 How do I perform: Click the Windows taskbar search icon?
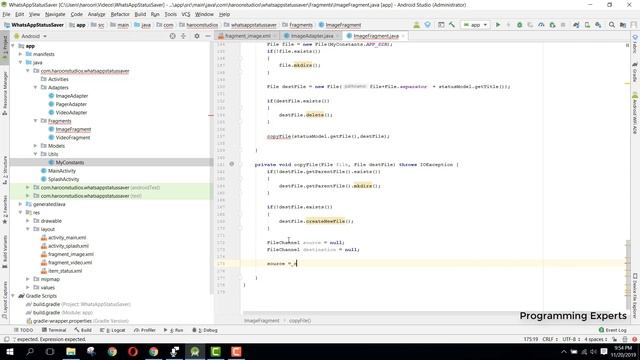[30, 351]
